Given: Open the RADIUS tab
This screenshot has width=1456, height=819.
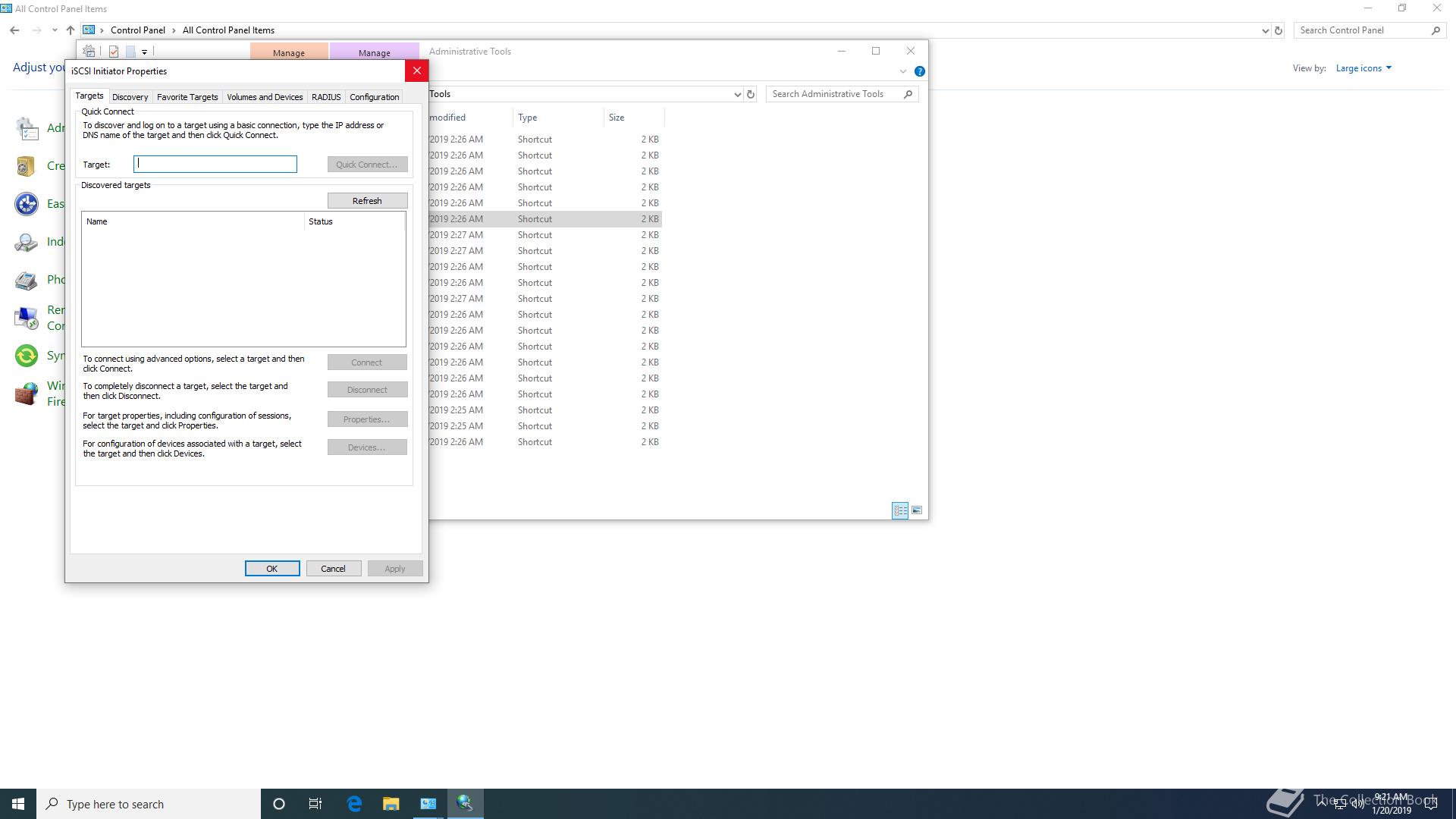Looking at the screenshot, I should click(x=326, y=97).
